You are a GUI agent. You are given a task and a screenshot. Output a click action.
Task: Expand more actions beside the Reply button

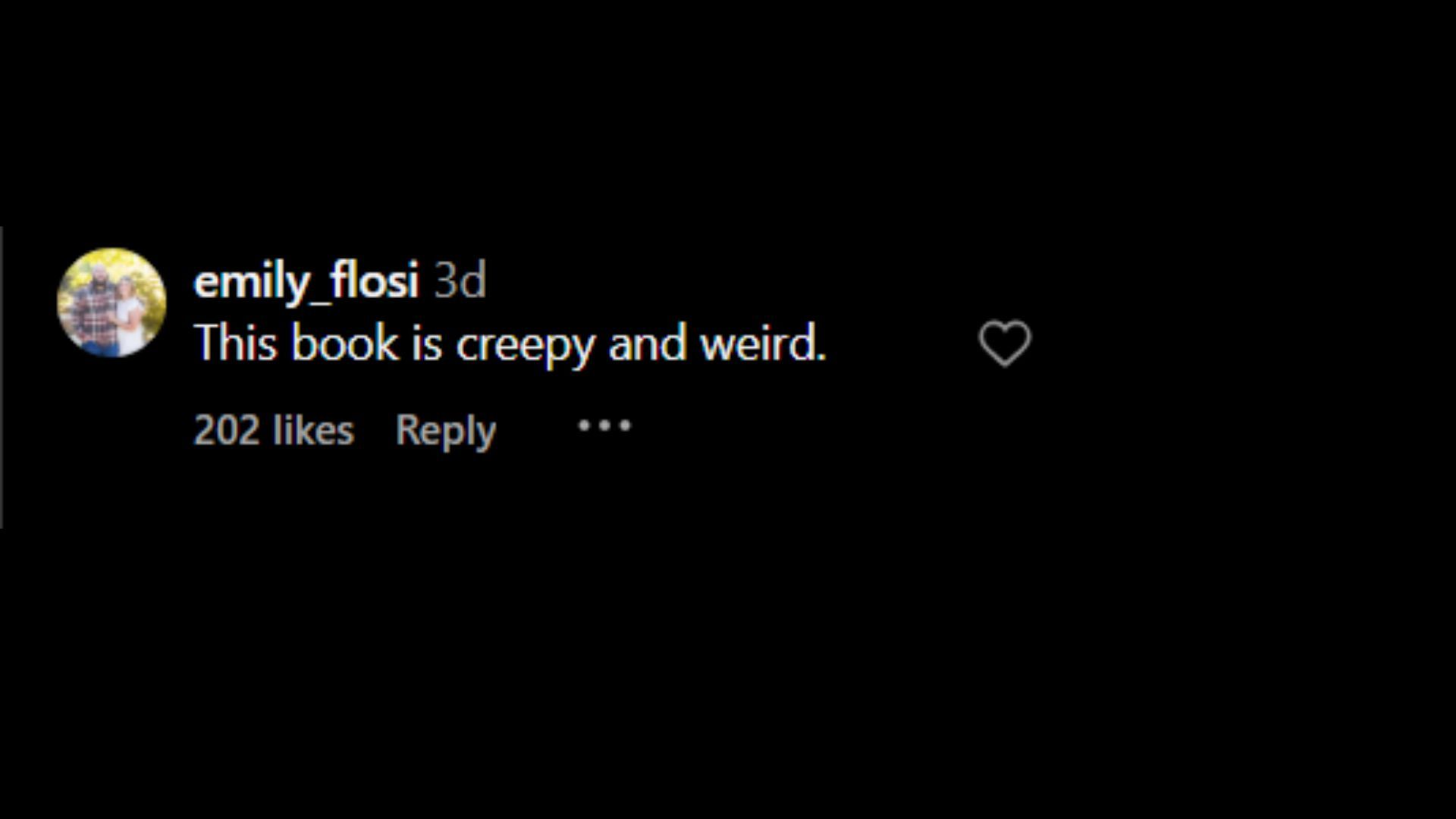point(604,425)
